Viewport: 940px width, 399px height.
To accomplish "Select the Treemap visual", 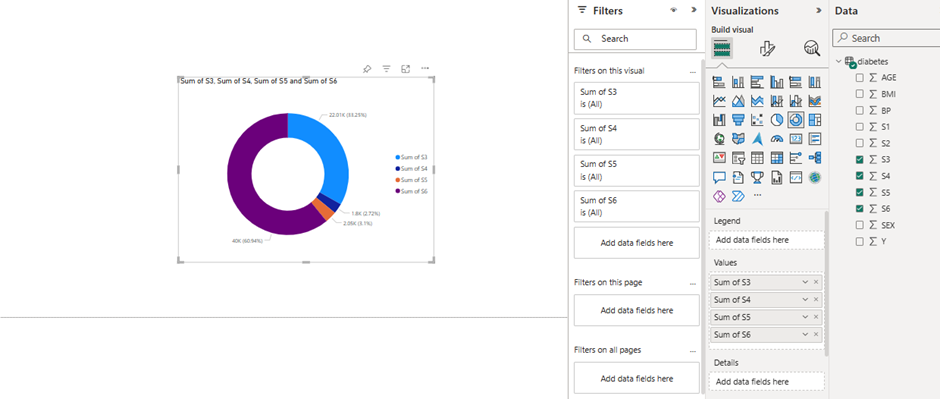I will 815,120.
